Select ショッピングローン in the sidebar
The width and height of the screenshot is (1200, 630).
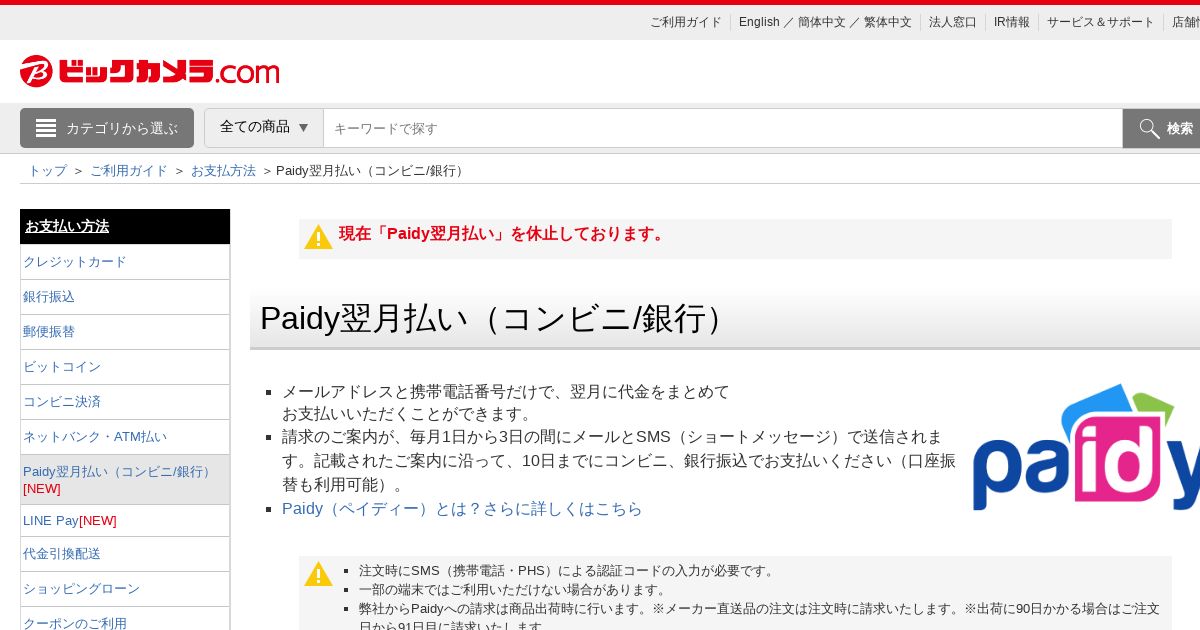point(125,589)
